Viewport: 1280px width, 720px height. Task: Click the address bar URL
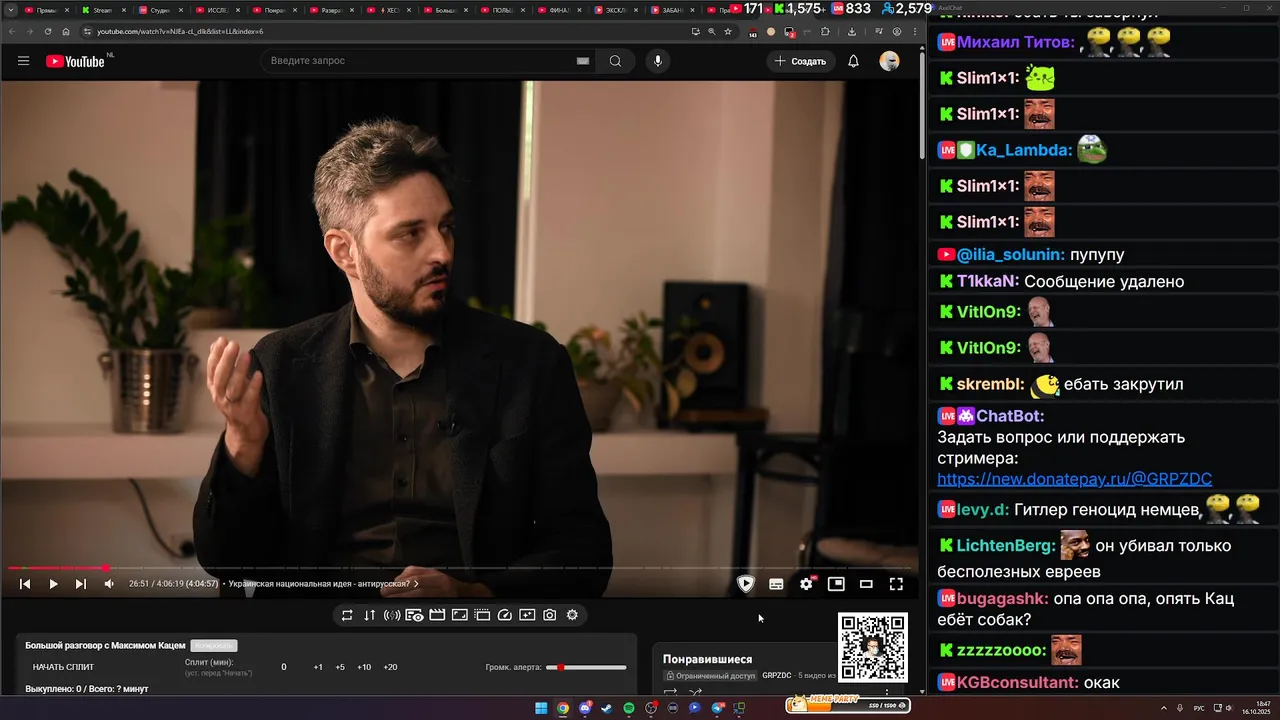coord(180,31)
